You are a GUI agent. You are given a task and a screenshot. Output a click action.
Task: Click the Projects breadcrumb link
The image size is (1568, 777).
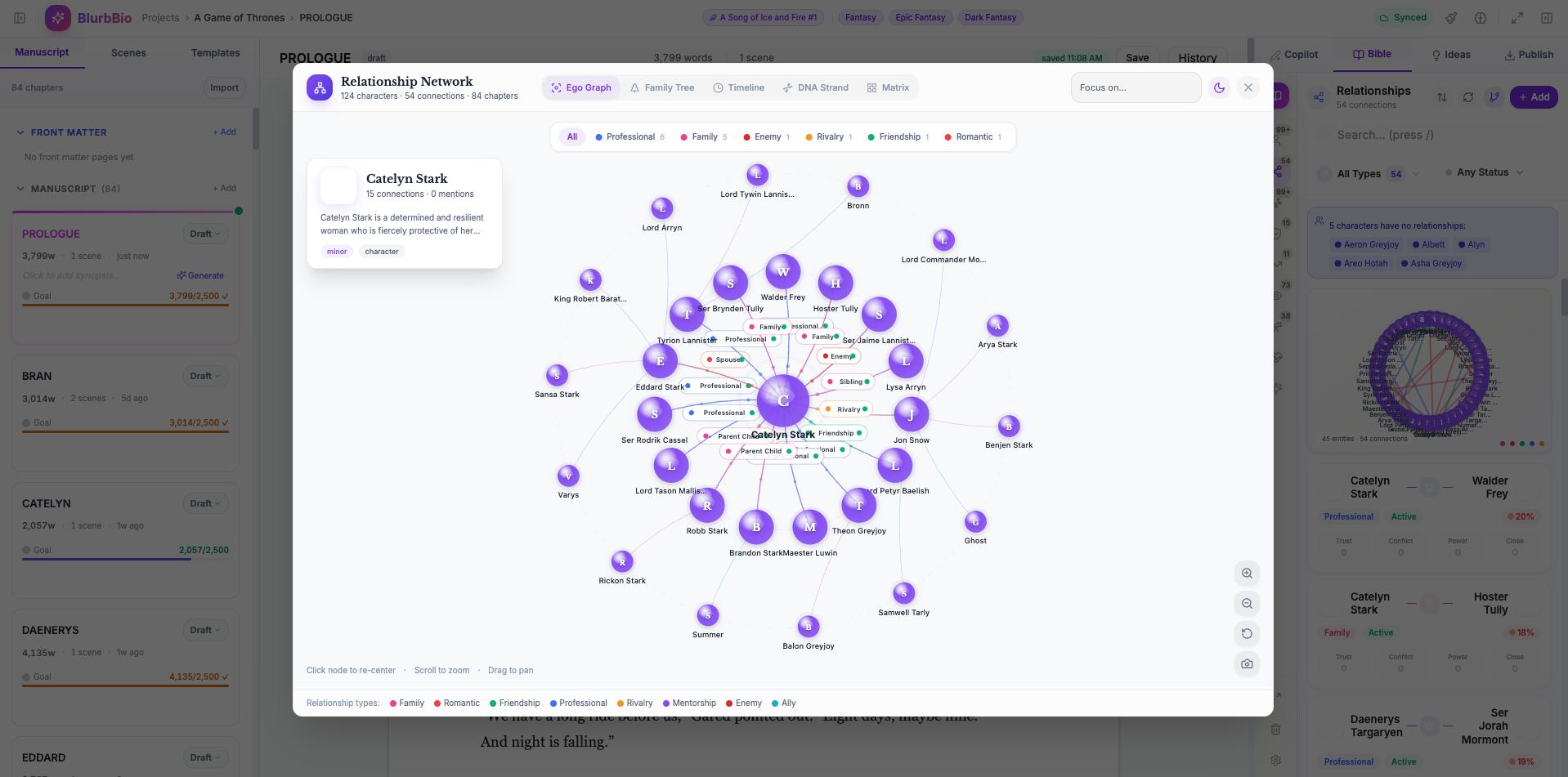pyautogui.click(x=160, y=17)
